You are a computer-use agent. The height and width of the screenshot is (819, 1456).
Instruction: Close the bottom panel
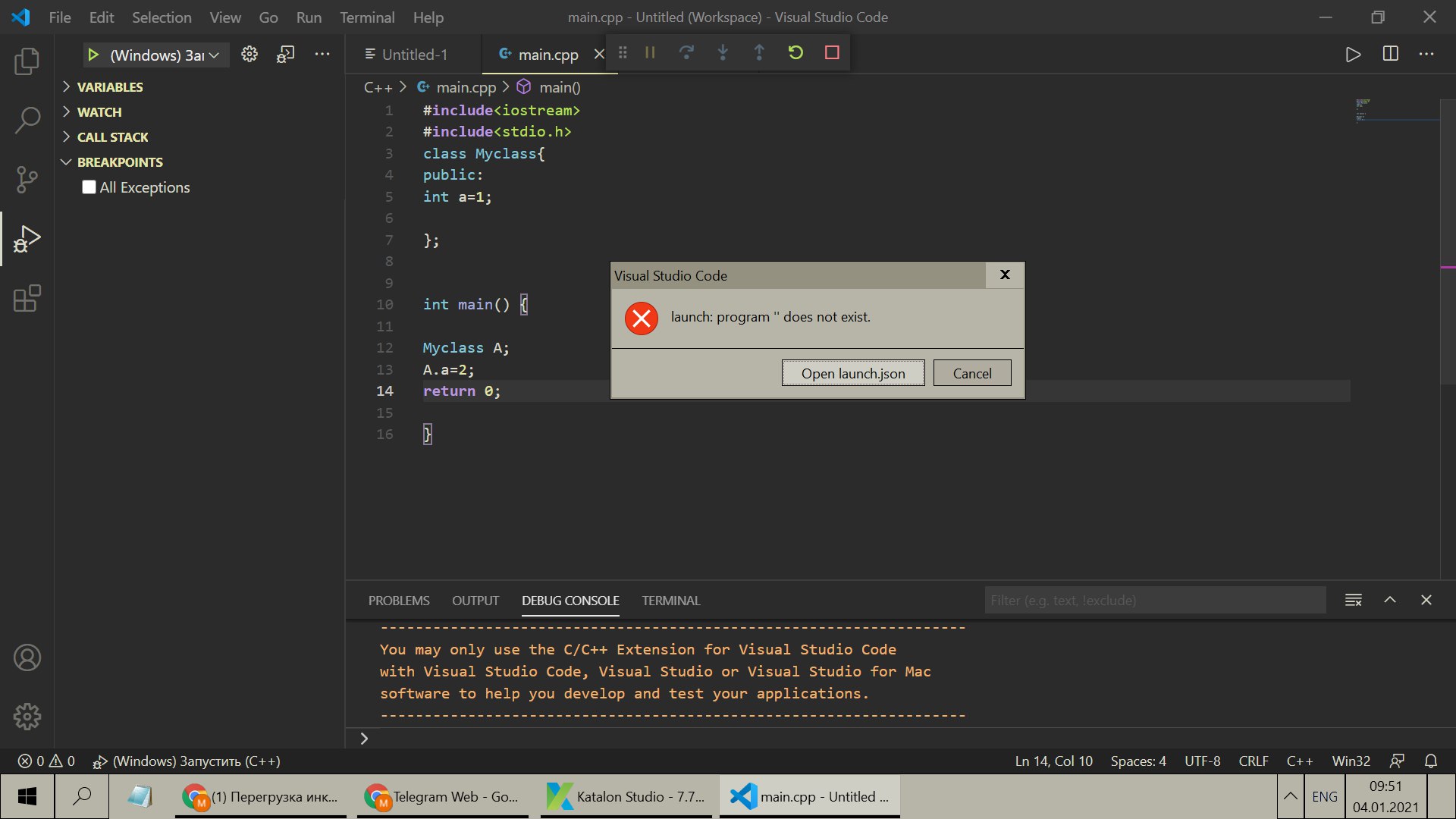[1426, 600]
